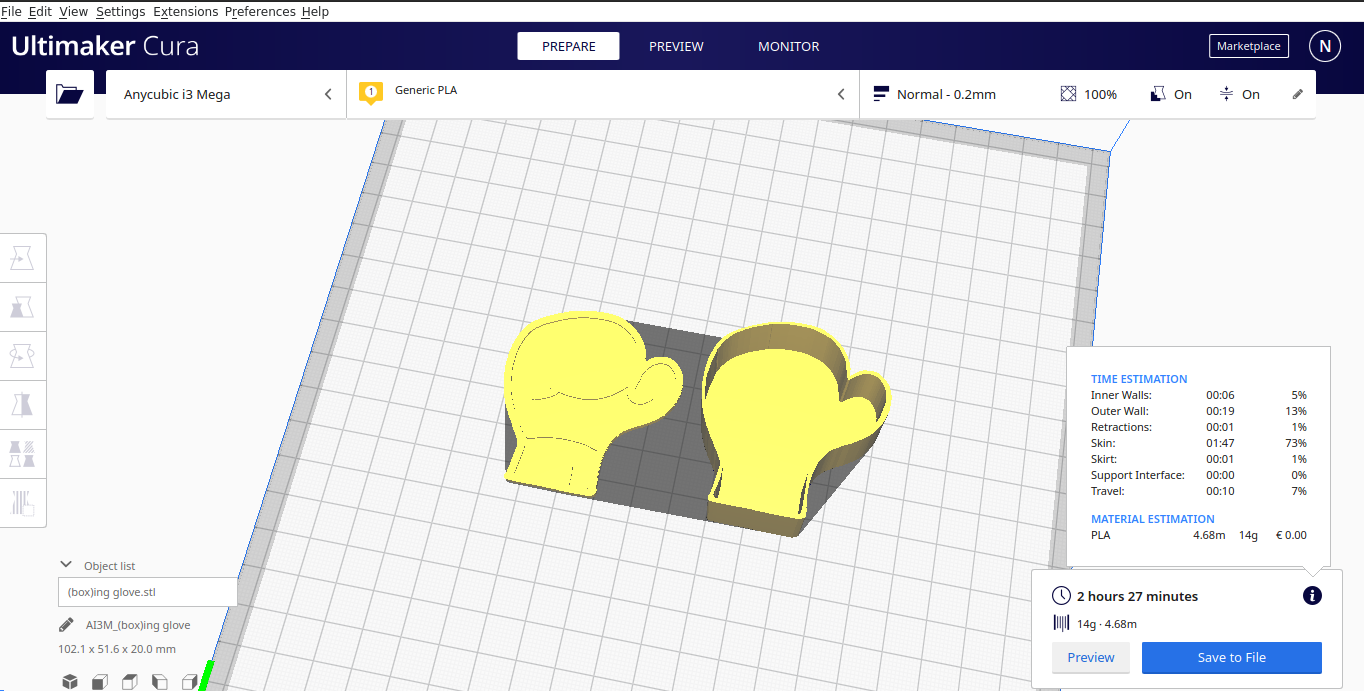Open the Marketplace
This screenshot has height=691, width=1364.
1248,45
